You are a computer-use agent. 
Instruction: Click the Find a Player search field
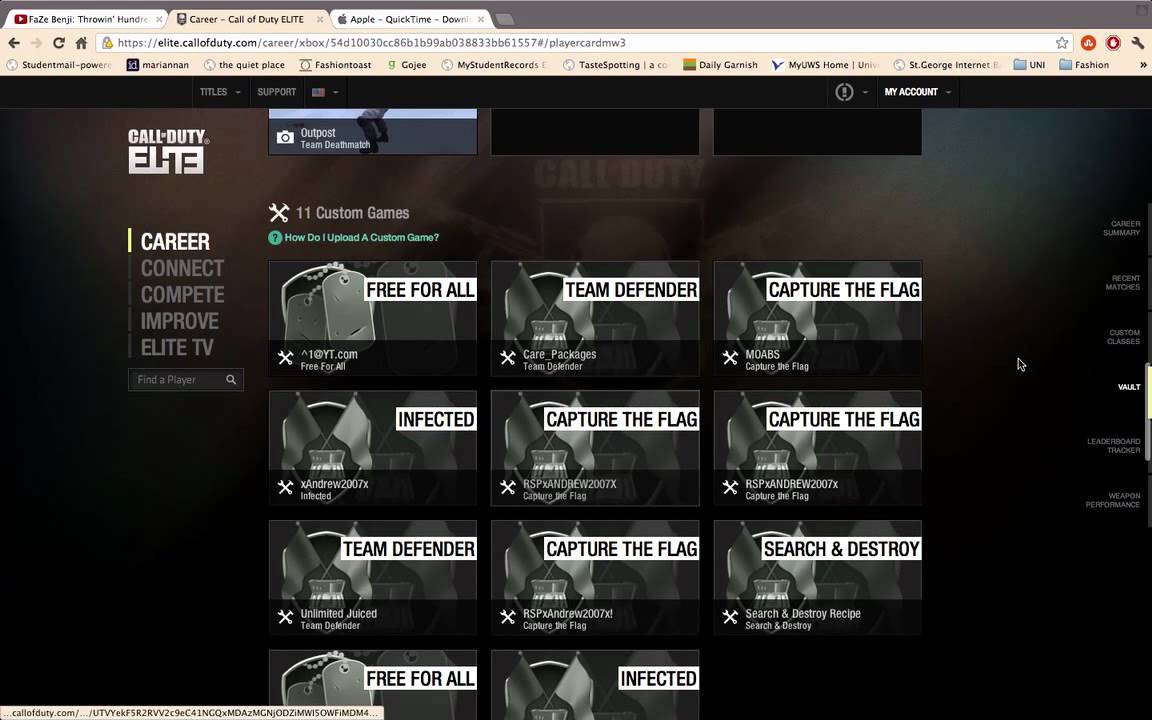[x=186, y=380]
